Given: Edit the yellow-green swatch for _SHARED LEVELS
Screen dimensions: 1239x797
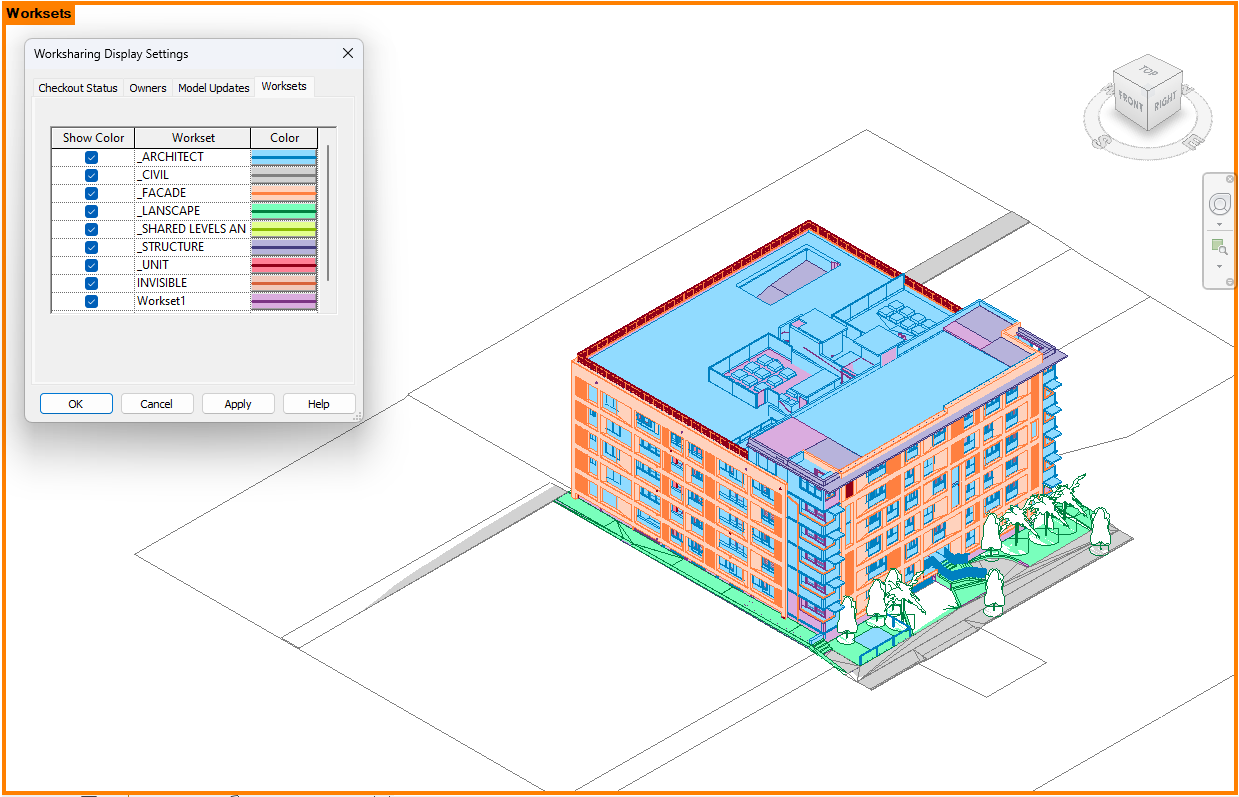Looking at the screenshot, I should pyautogui.click(x=284, y=229).
